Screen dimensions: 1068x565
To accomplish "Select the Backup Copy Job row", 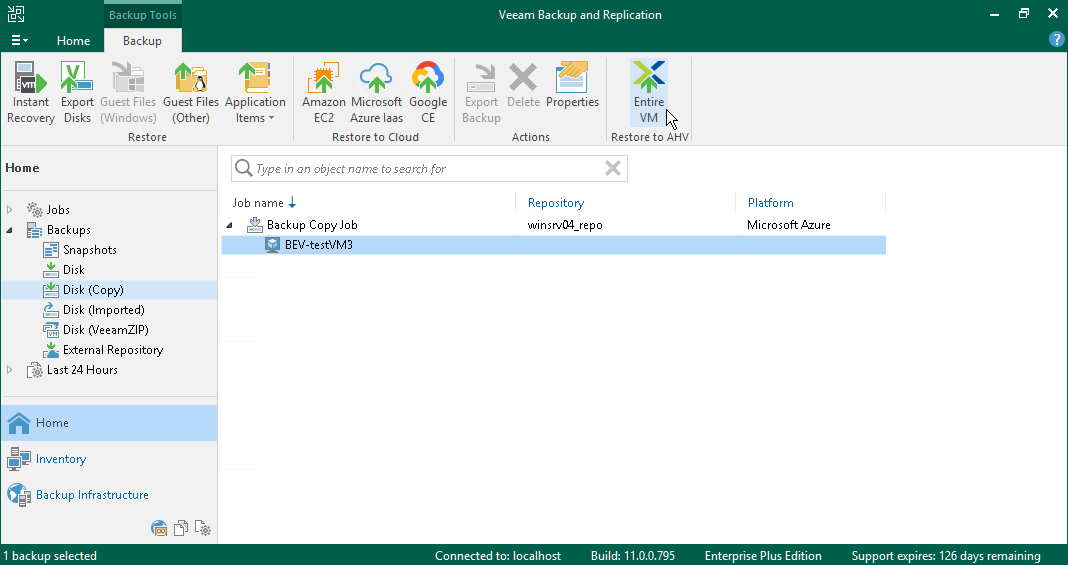I will (x=553, y=225).
